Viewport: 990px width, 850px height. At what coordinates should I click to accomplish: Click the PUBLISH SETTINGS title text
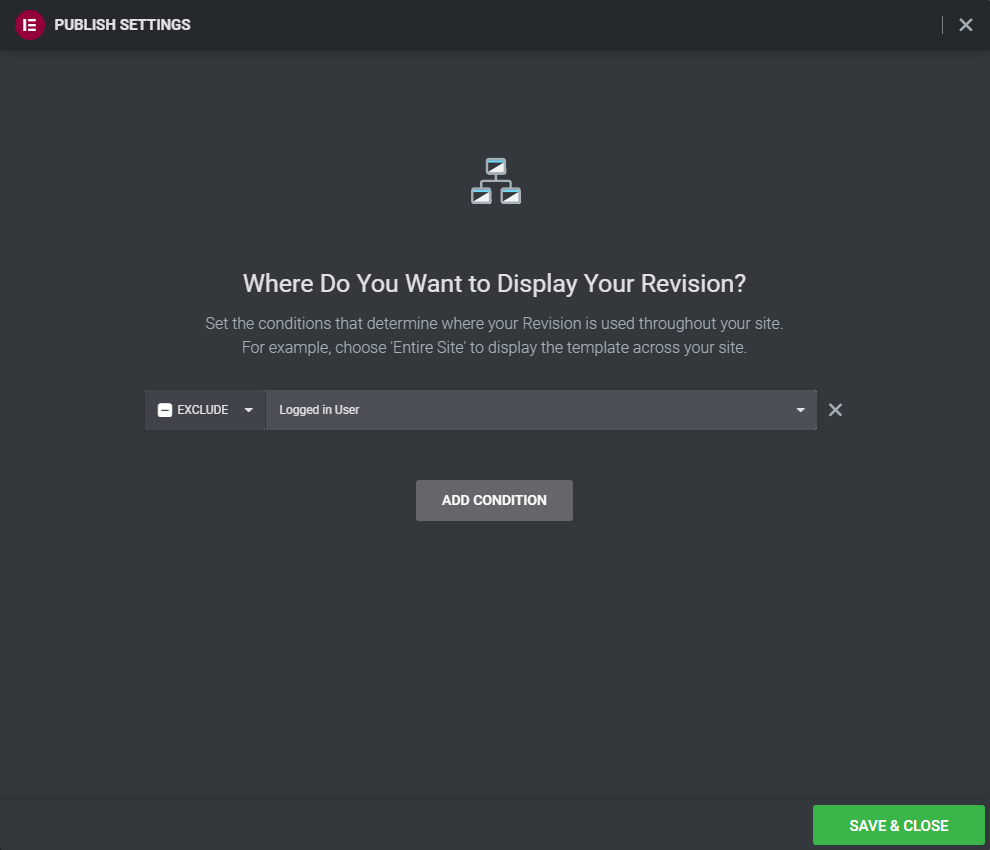pyautogui.click(x=122, y=25)
